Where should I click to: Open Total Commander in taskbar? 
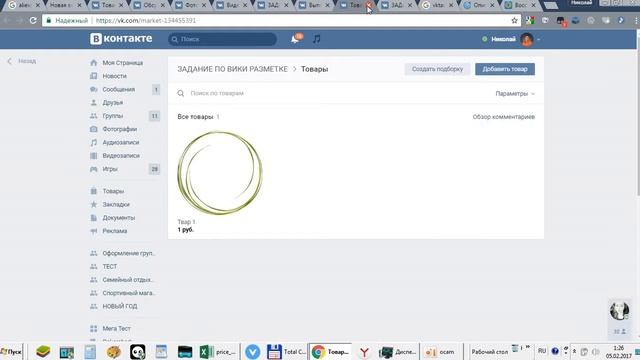pyautogui.click(x=286, y=351)
